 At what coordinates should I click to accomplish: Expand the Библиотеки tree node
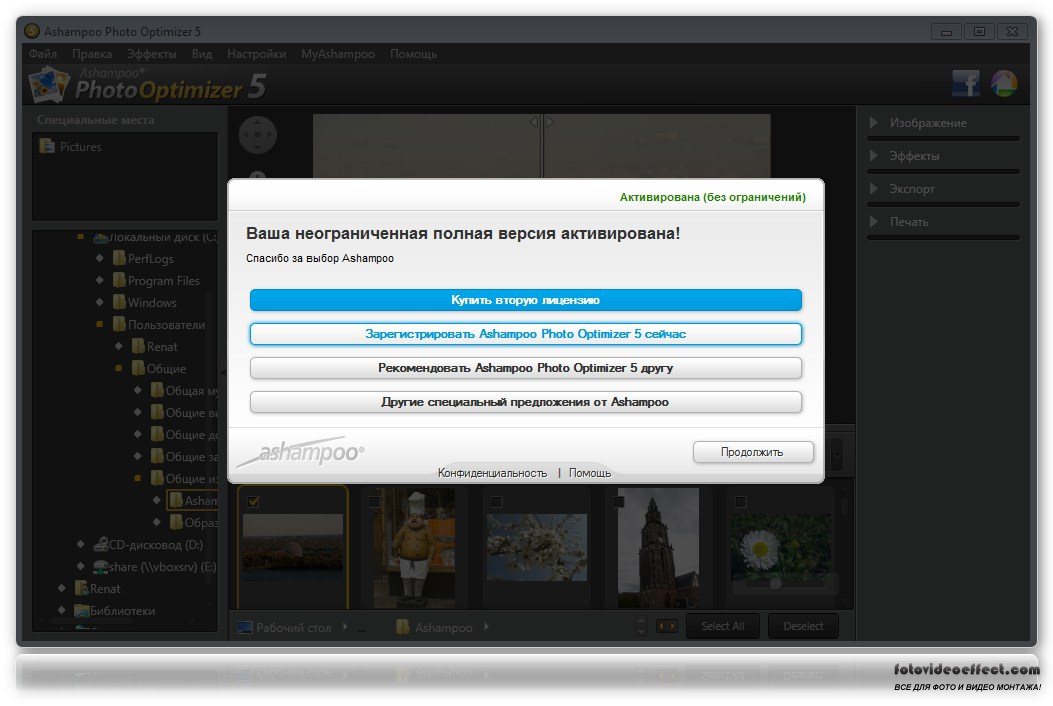click(62, 611)
